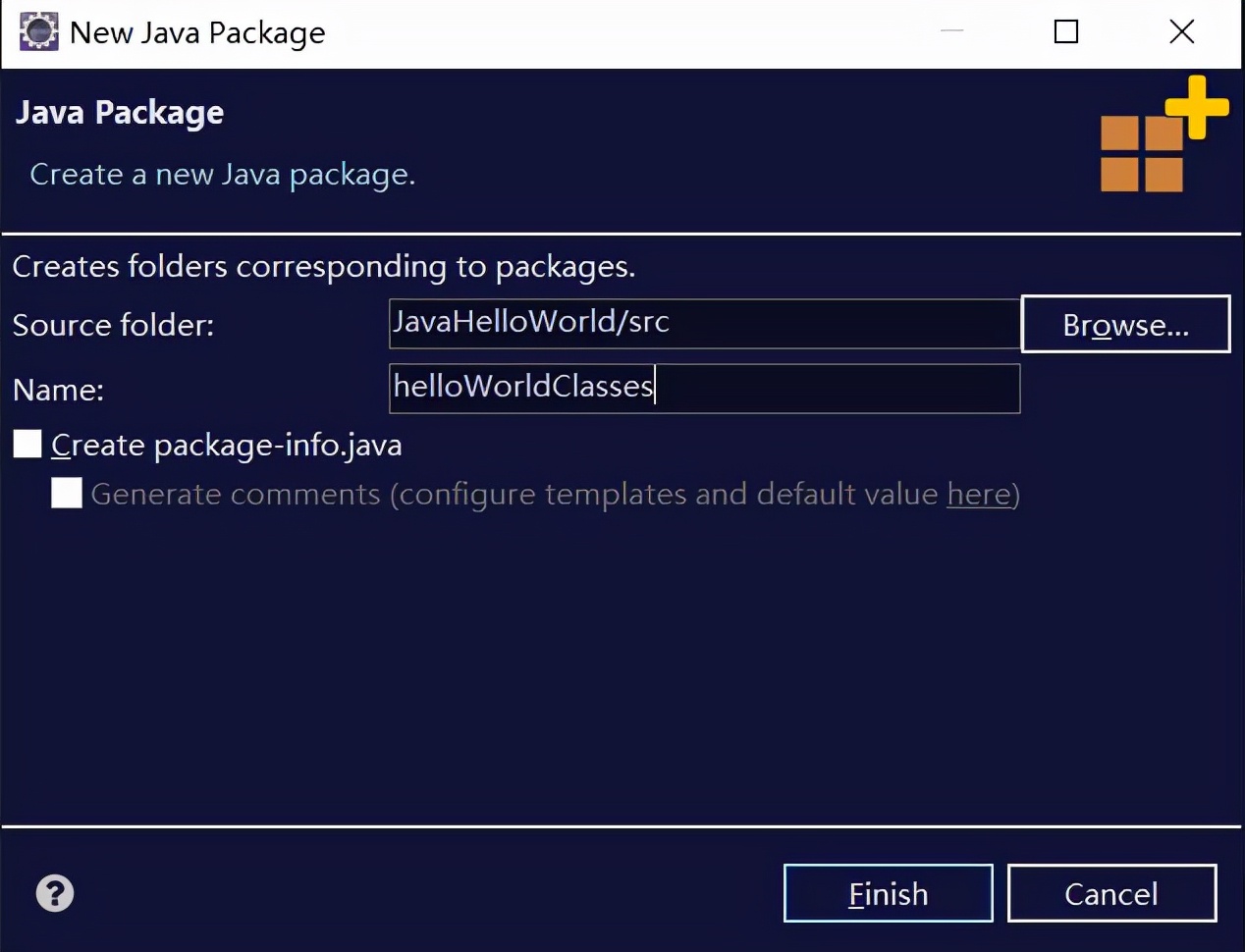The image size is (1245, 952).
Task: Open the templates configuration via the here link
Action: pos(977,494)
